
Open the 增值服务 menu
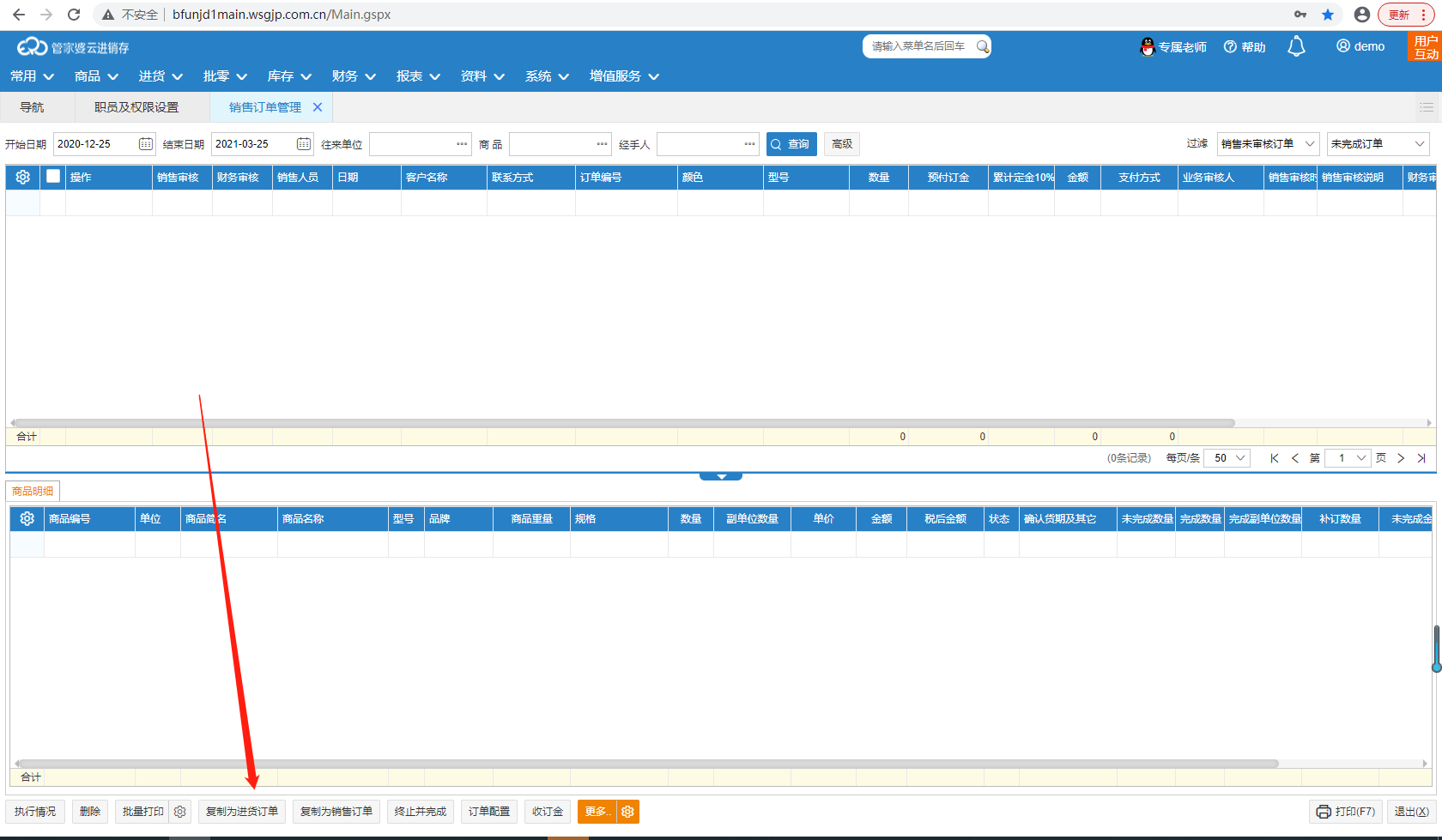tap(624, 76)
